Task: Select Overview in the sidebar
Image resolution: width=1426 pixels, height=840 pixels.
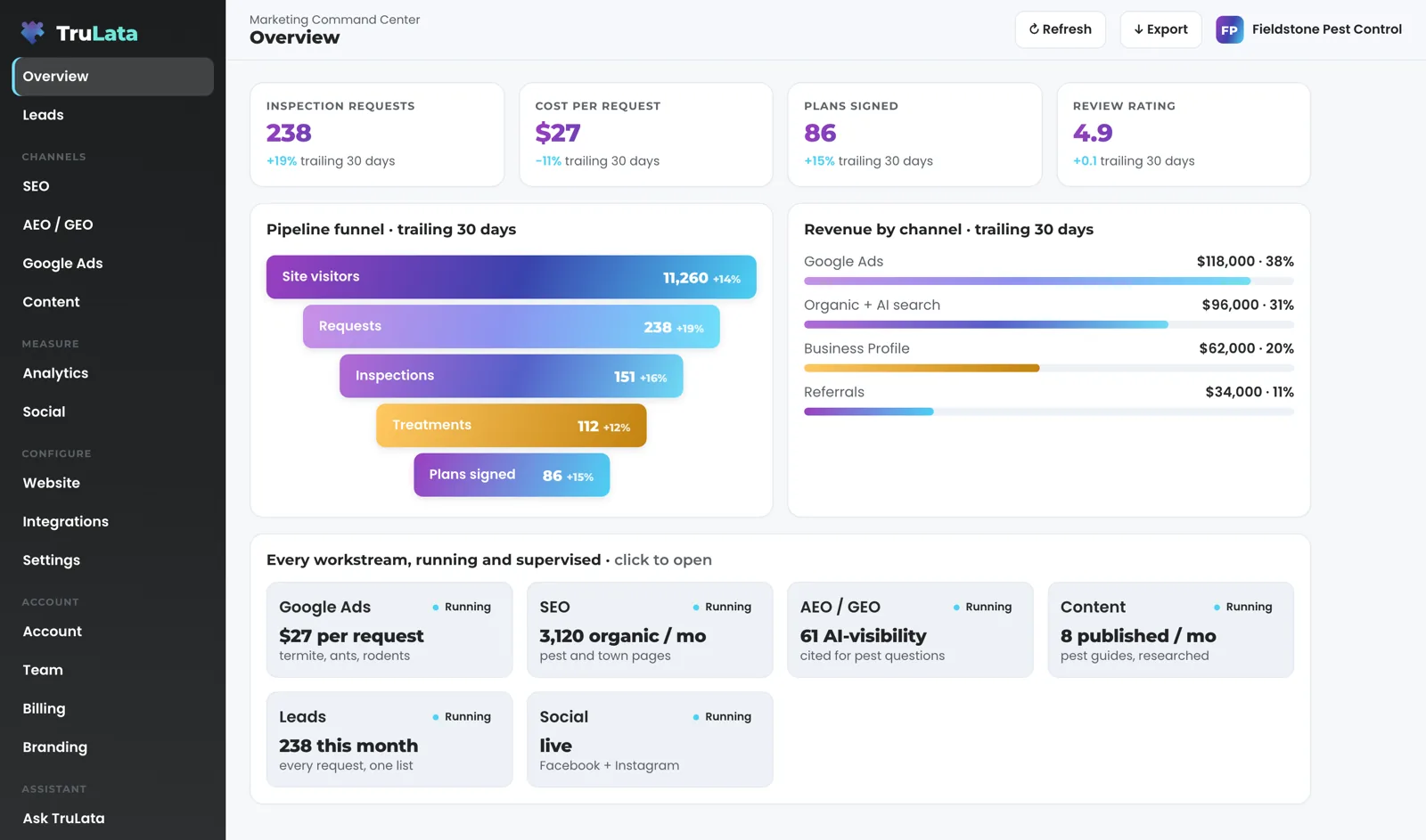Action: [x=113, y=77]
